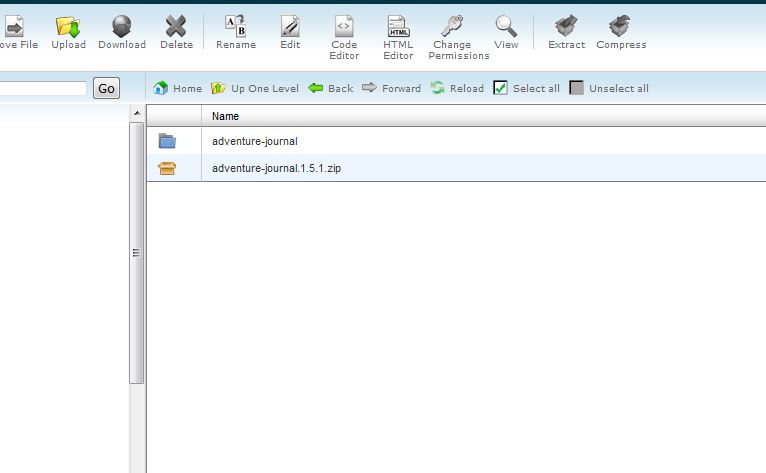The image size is (766, 473).
Task: Select the adventure-journal folder
Action: point(254,141)
